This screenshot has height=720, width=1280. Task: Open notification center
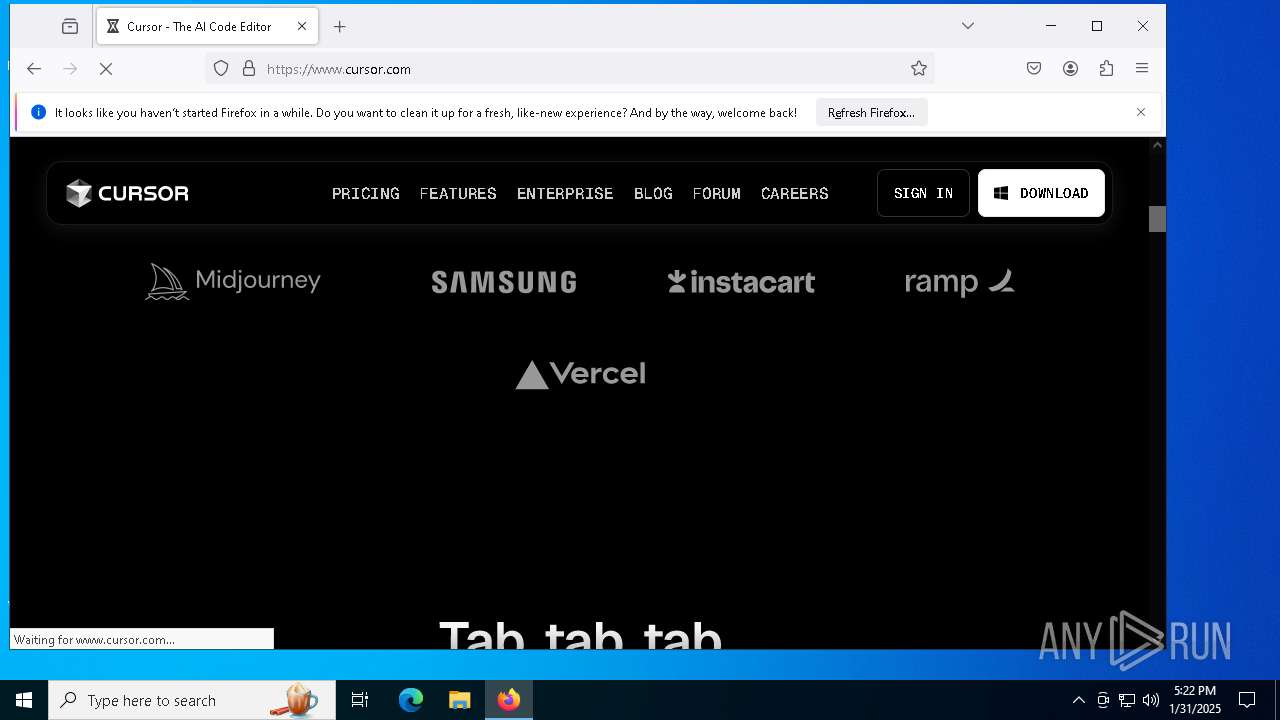tap(1247, 700)
